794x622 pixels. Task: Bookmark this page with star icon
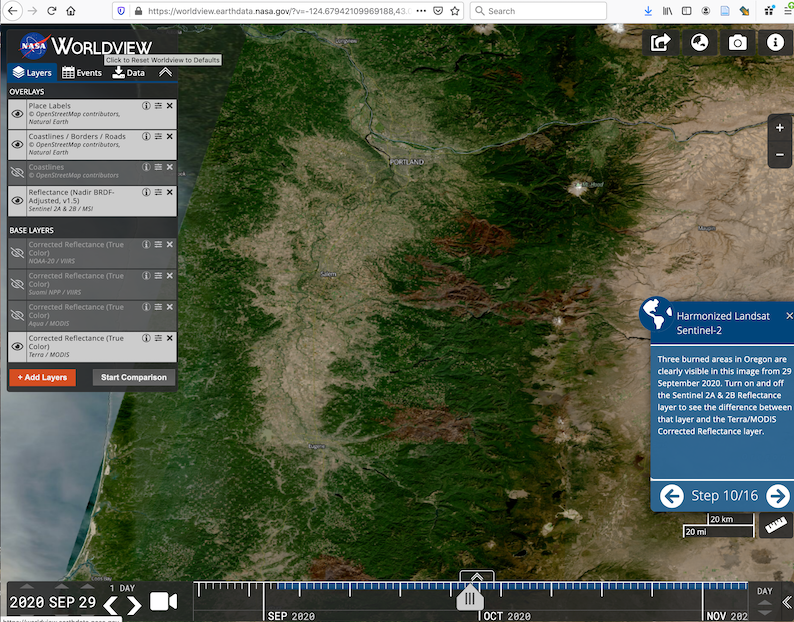pos(455,11)
